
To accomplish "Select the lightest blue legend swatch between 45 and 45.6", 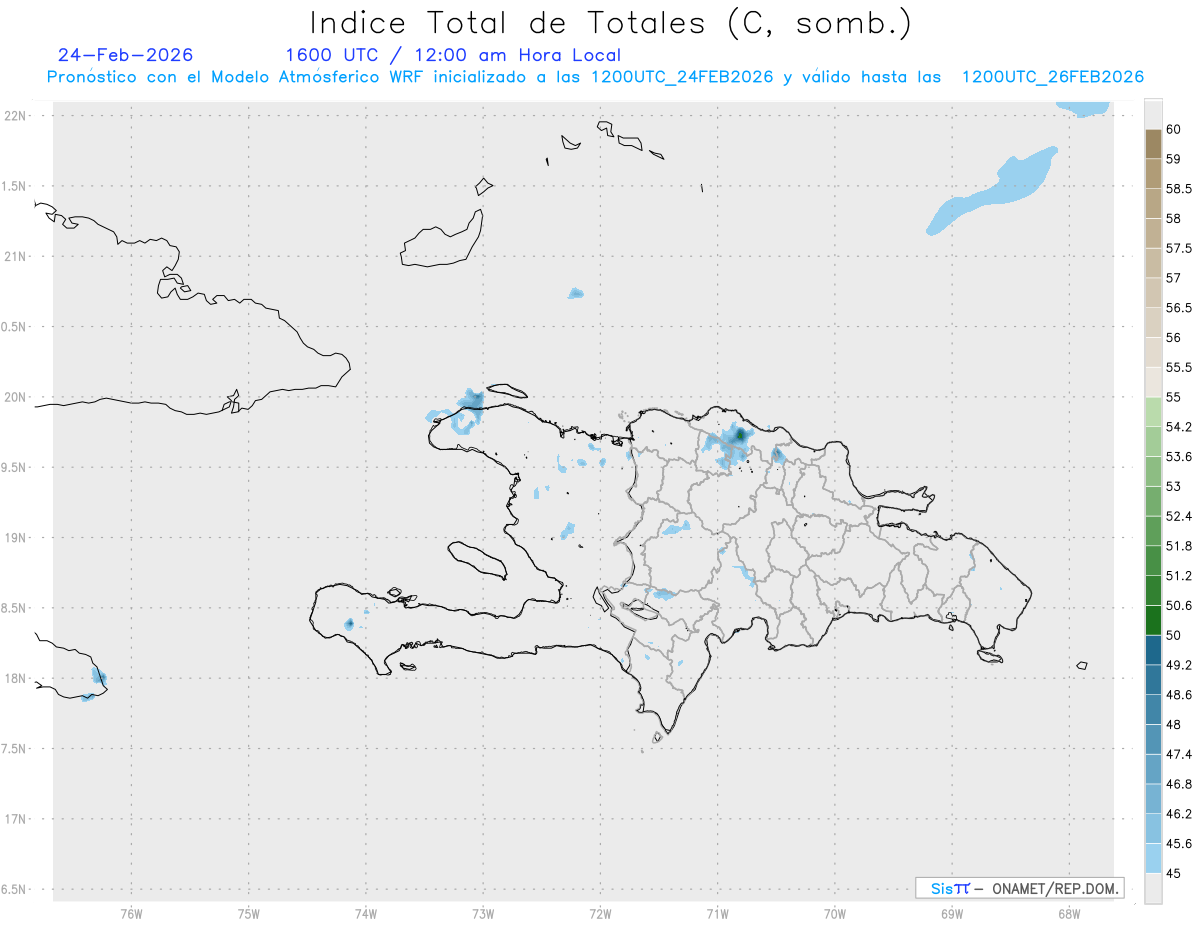I will (1153, 858).
